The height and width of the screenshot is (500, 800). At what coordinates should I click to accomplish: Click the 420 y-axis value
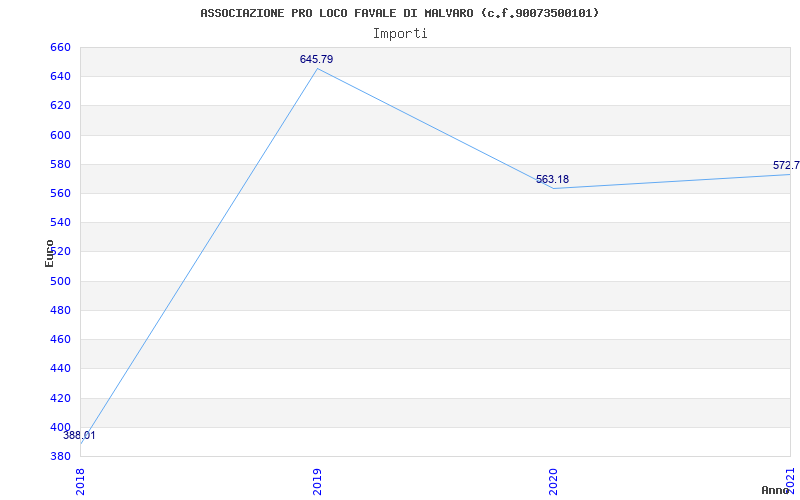pos(60,398)
